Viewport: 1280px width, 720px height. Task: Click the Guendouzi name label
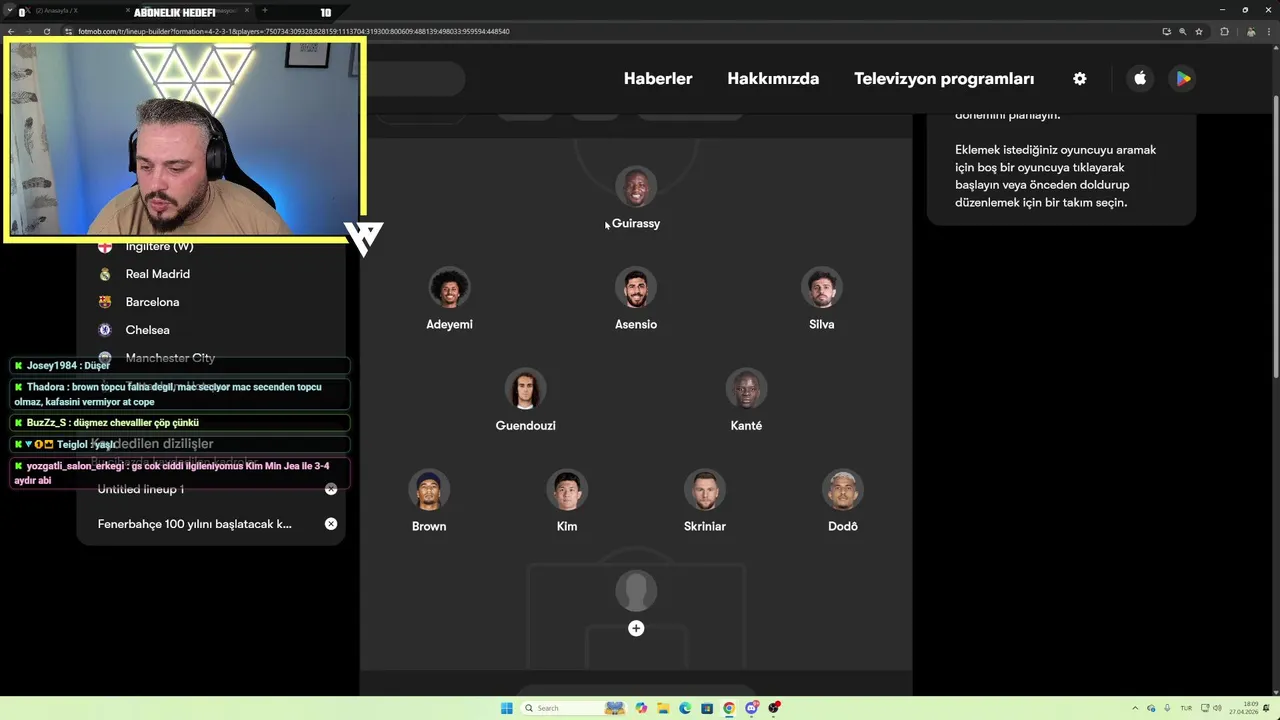[x=526, y=426]
